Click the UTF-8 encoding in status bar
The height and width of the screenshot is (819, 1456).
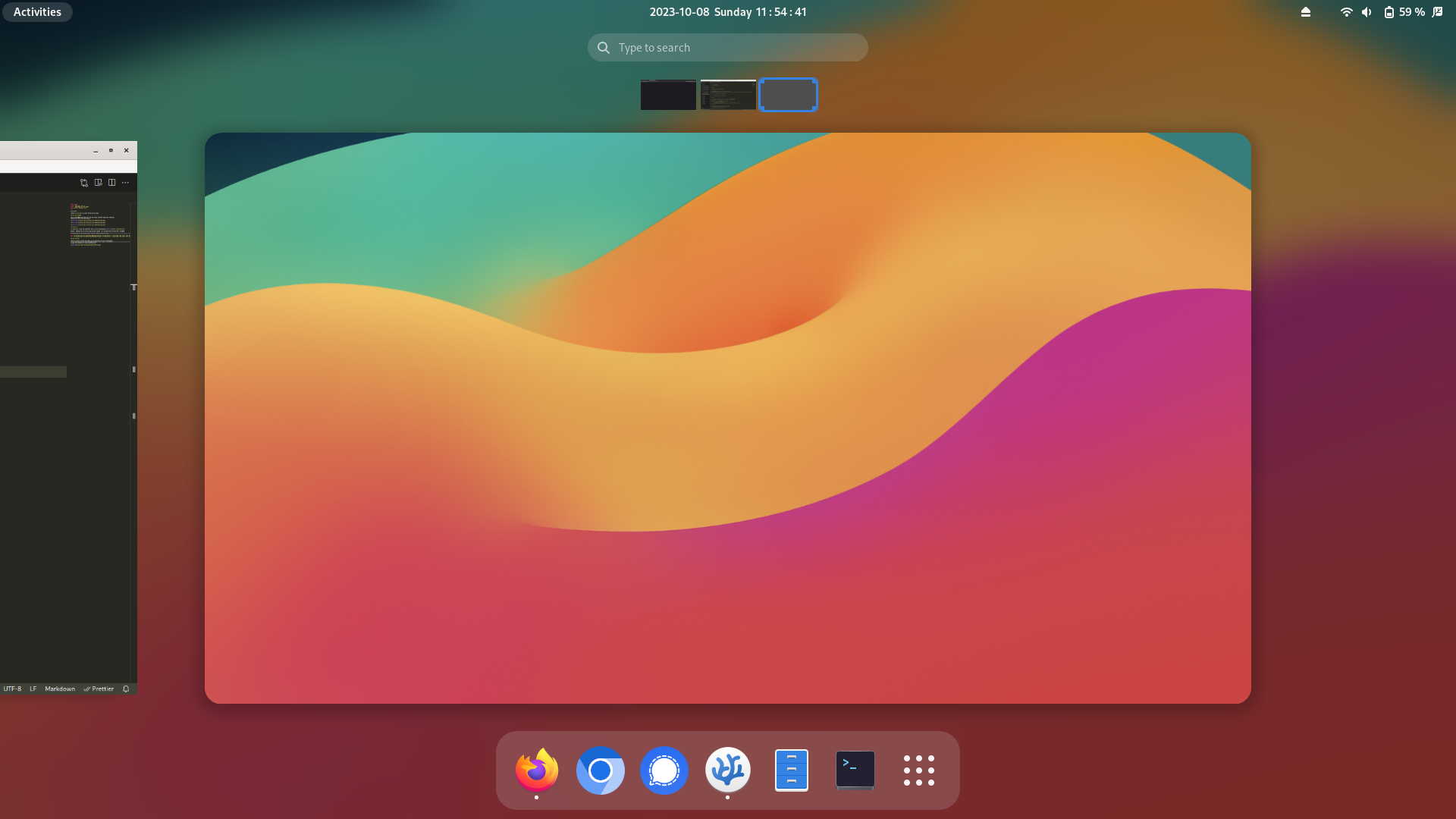click(12, 688)
